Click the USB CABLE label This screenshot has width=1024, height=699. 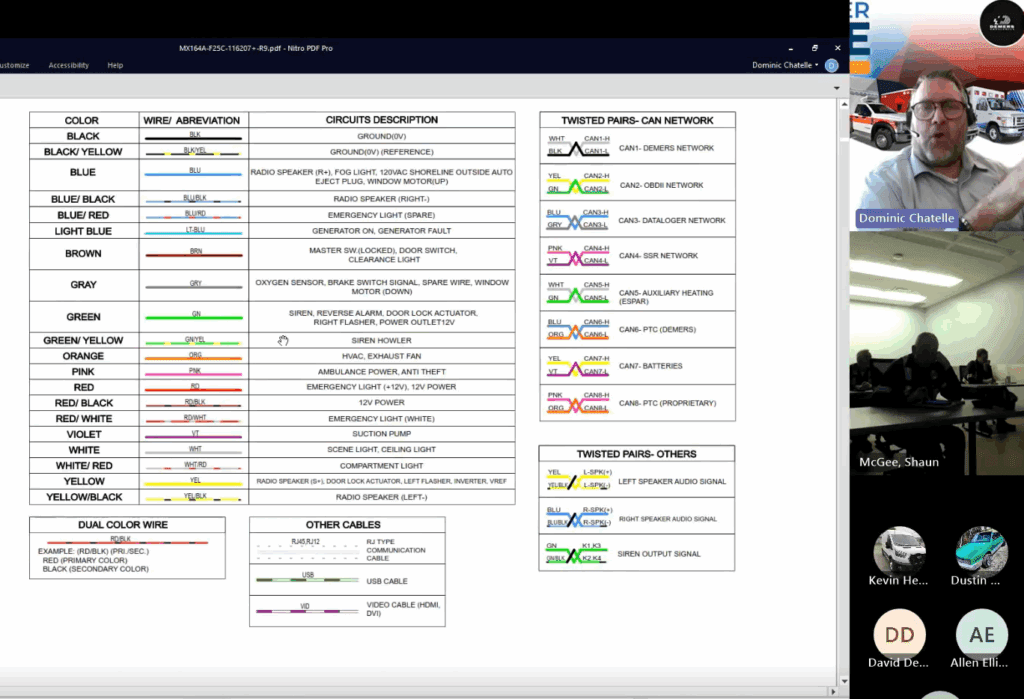[387, 581]
